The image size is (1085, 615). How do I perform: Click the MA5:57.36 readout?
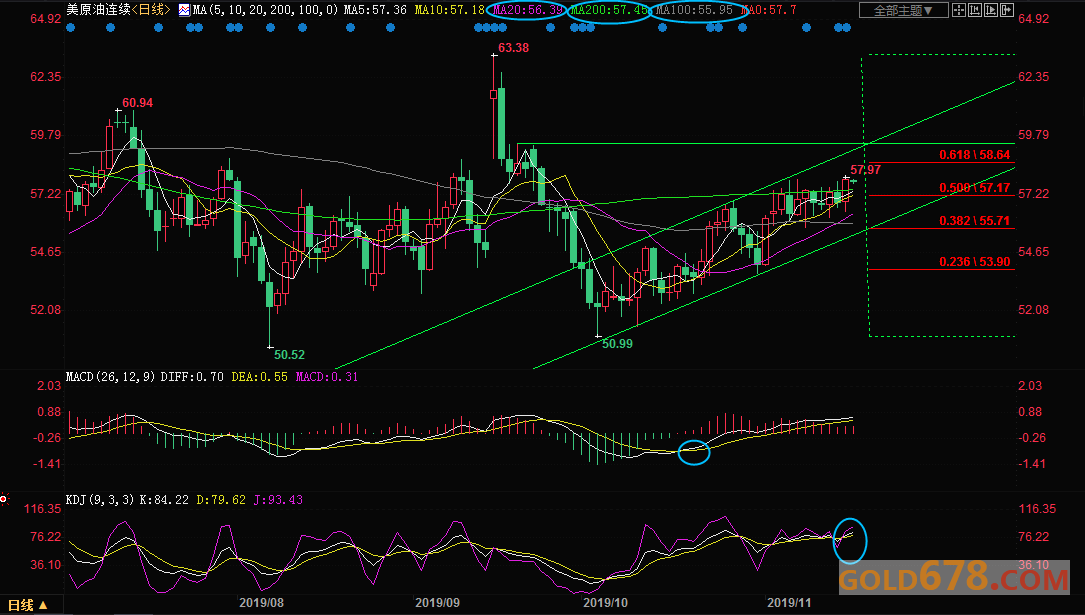(376, 10)
